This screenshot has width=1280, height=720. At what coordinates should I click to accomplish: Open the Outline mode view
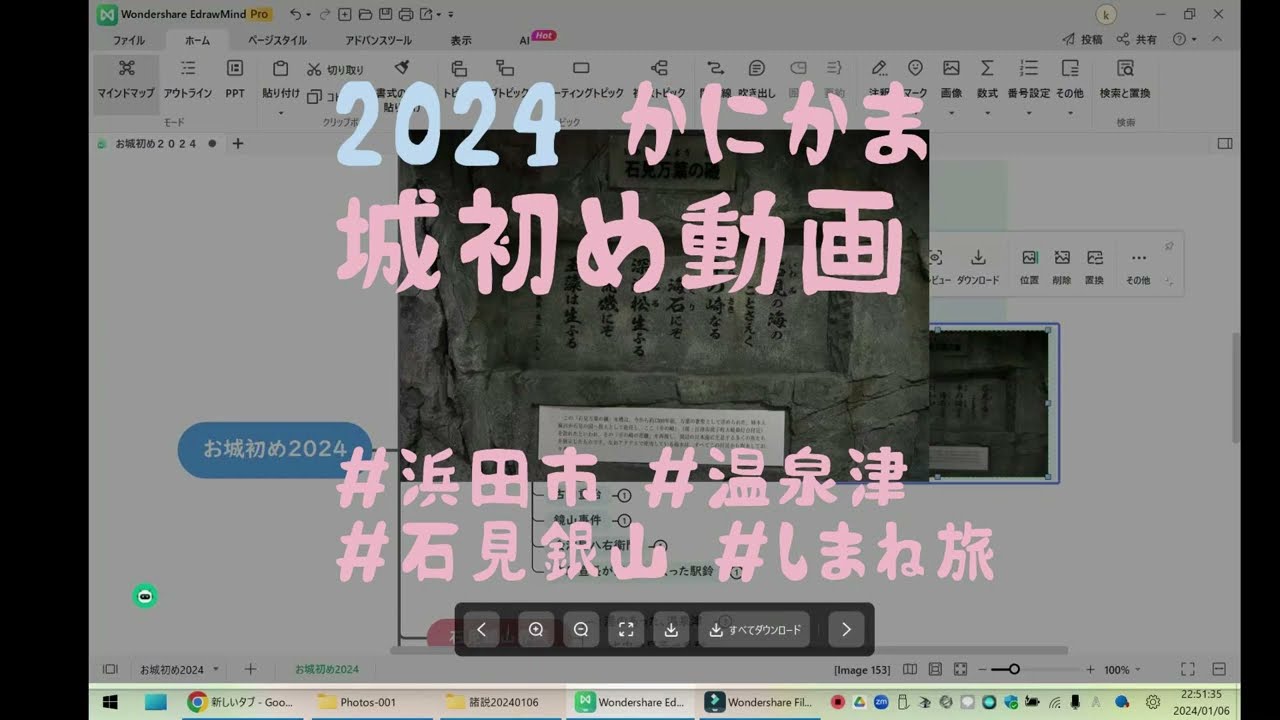click(x=188, y=79)
